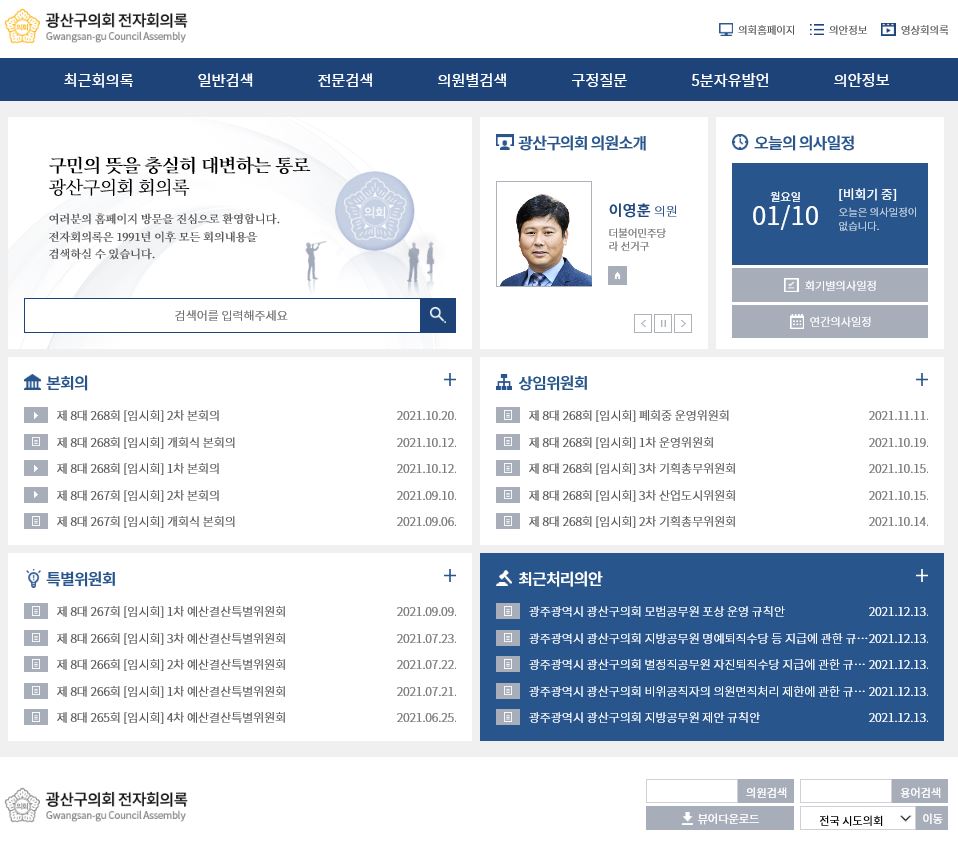
Task: Expand the 상임위원회 section with plus
Action: click(921, 380)
